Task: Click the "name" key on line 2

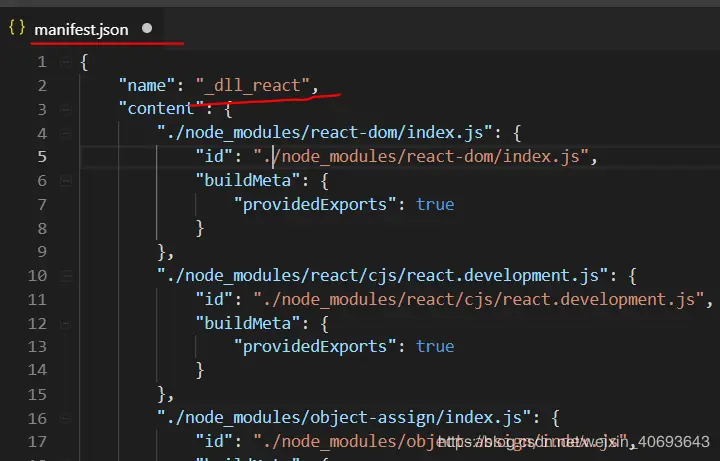Action: click(x=147, y=85)
